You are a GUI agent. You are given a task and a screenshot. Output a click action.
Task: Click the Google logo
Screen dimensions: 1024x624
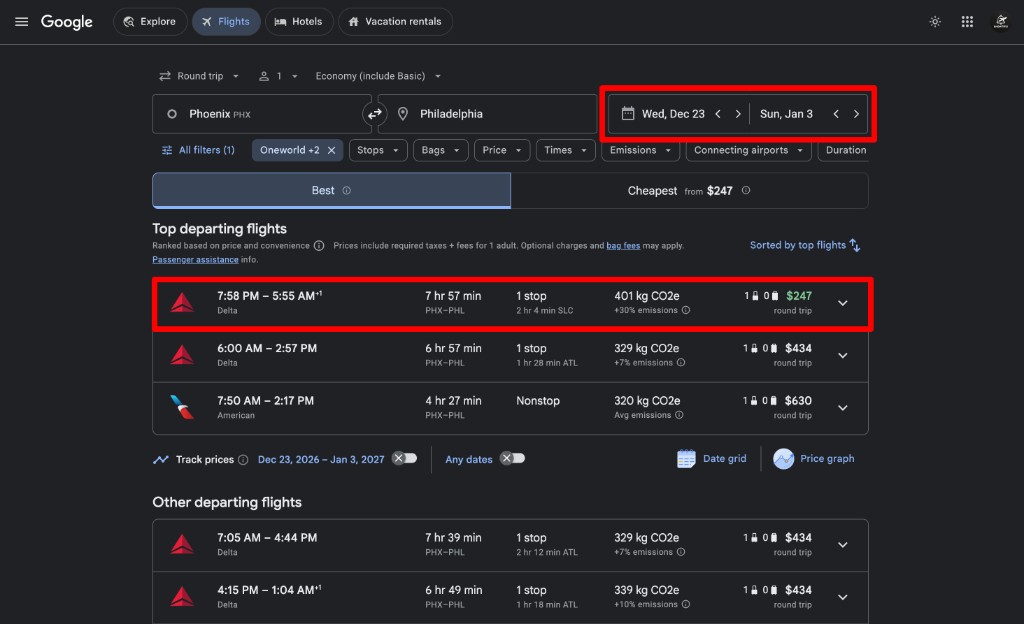point(67,22)
